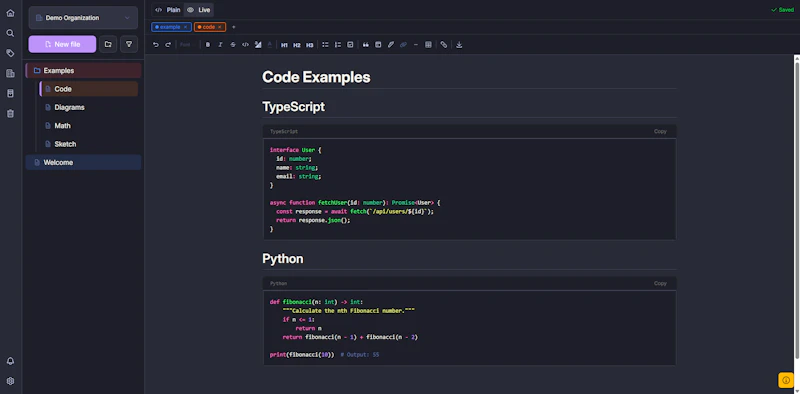Open the Home icon in left rail

(10, 13)
